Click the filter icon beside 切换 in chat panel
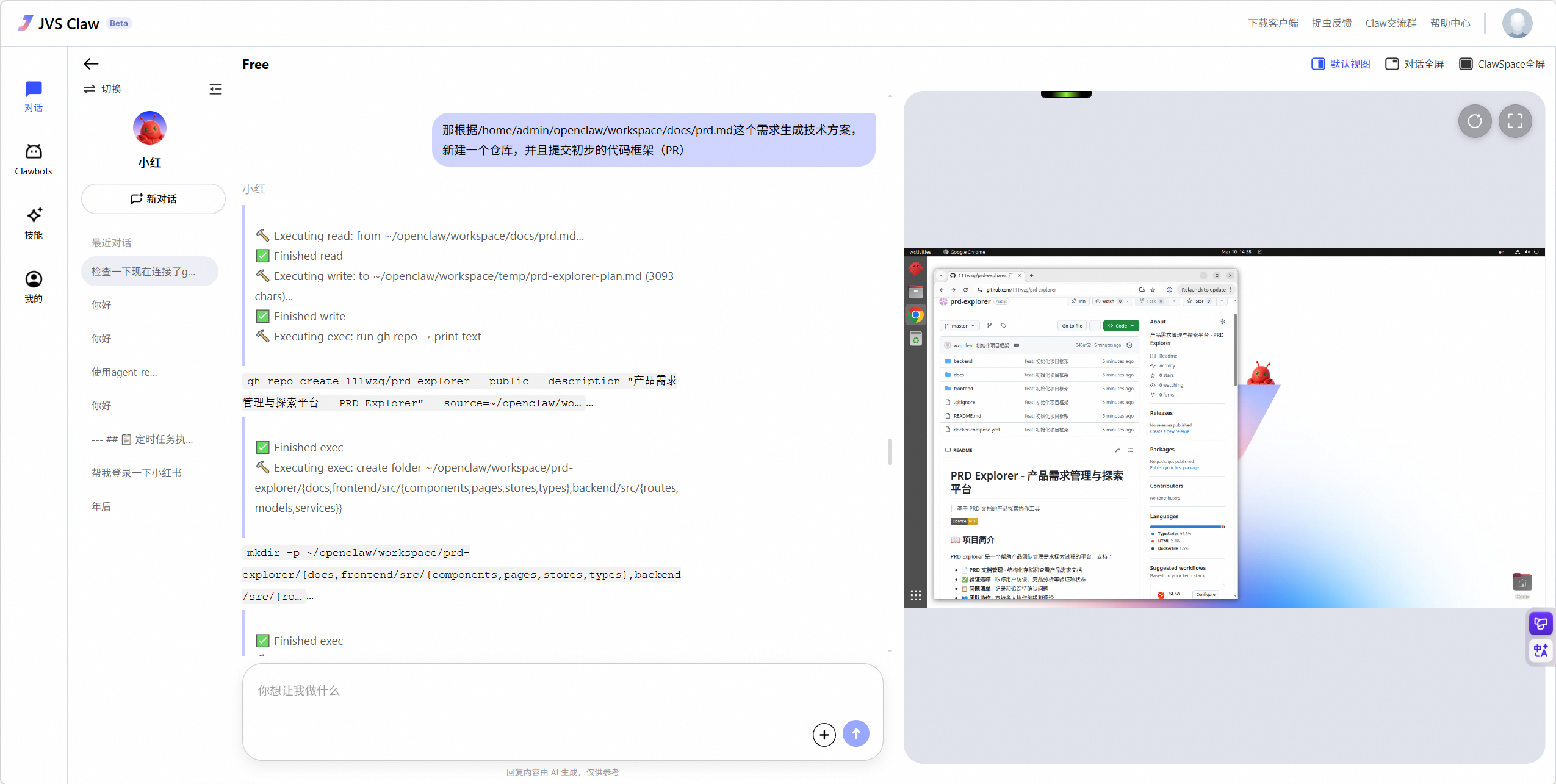The image size is (1556, 784). click(x=216, y=88)
